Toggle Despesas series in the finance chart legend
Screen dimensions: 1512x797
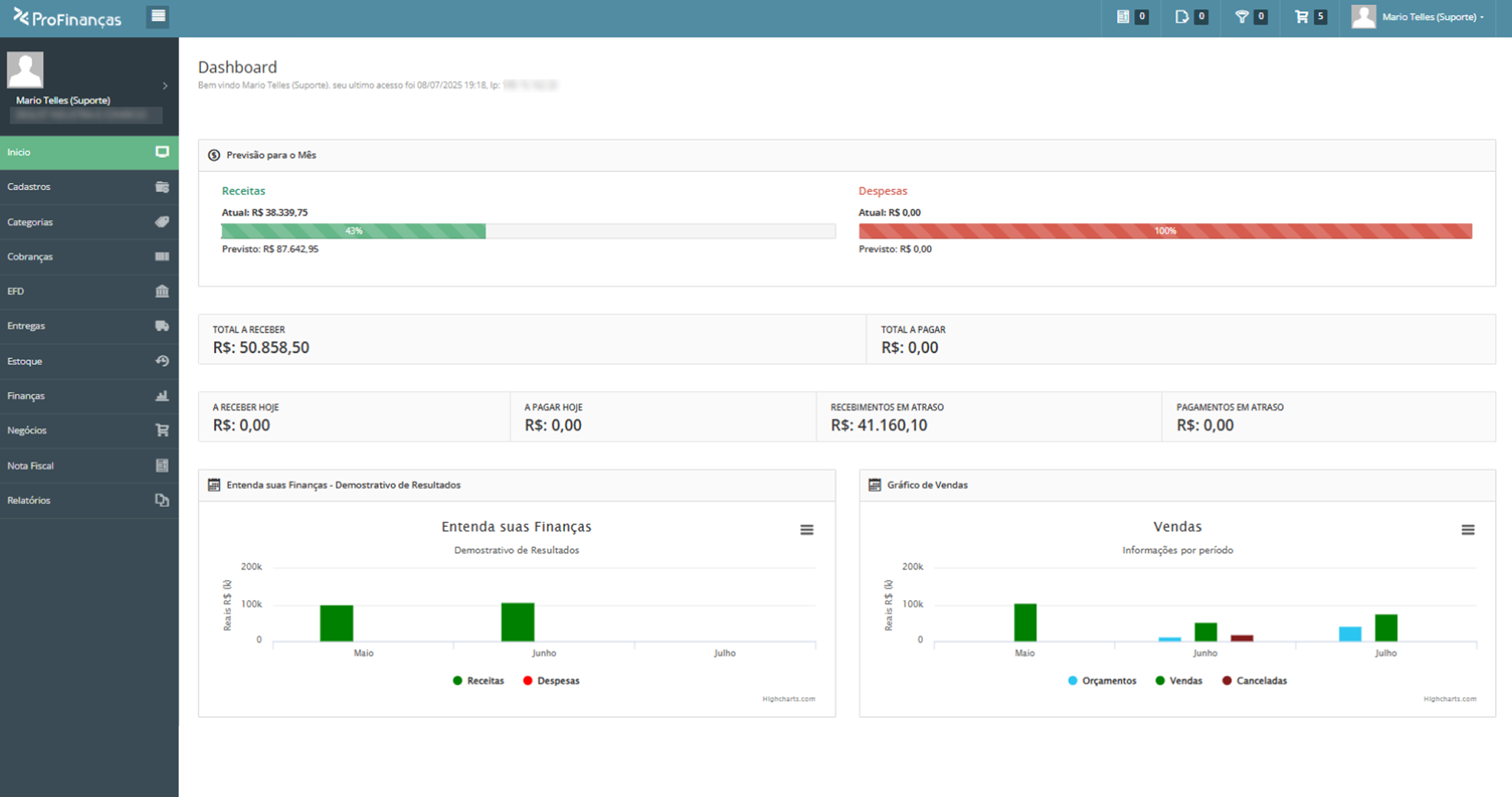coord(551,680)
